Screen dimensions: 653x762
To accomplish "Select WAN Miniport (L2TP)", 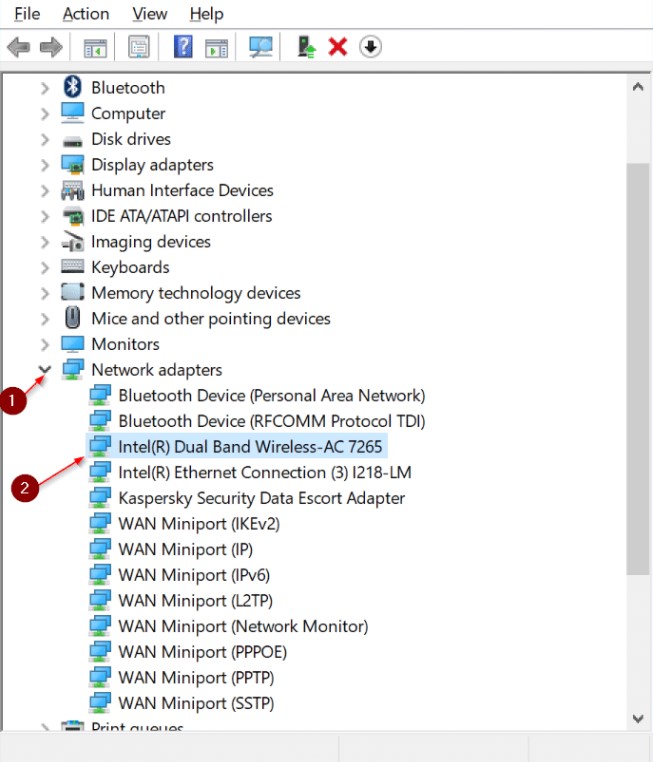I will pos(195,601).
